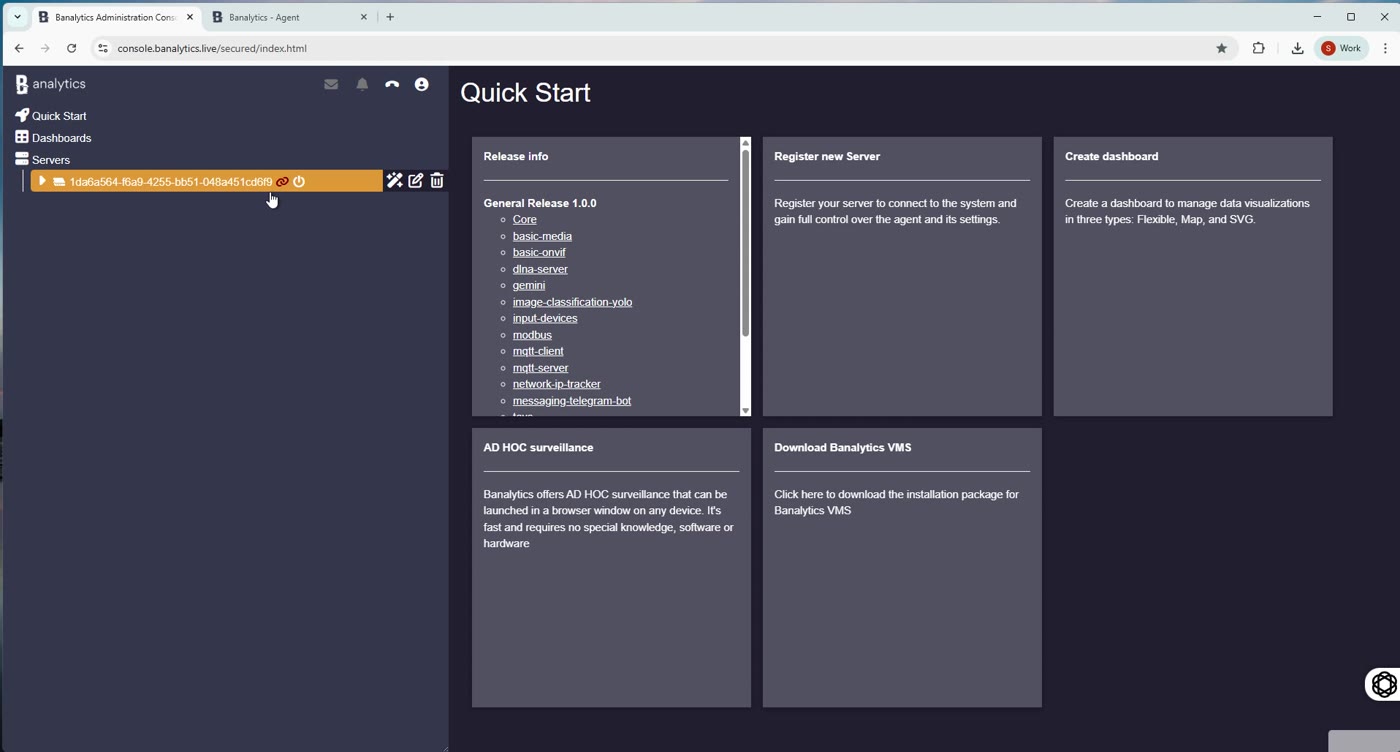Open the image-classification-yolo link

coord(572,302)
